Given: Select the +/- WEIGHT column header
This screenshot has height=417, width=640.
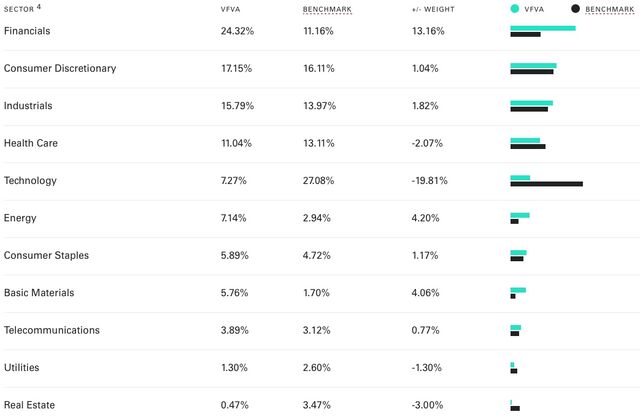Looking at the screenshot, I should click(433, 9).
